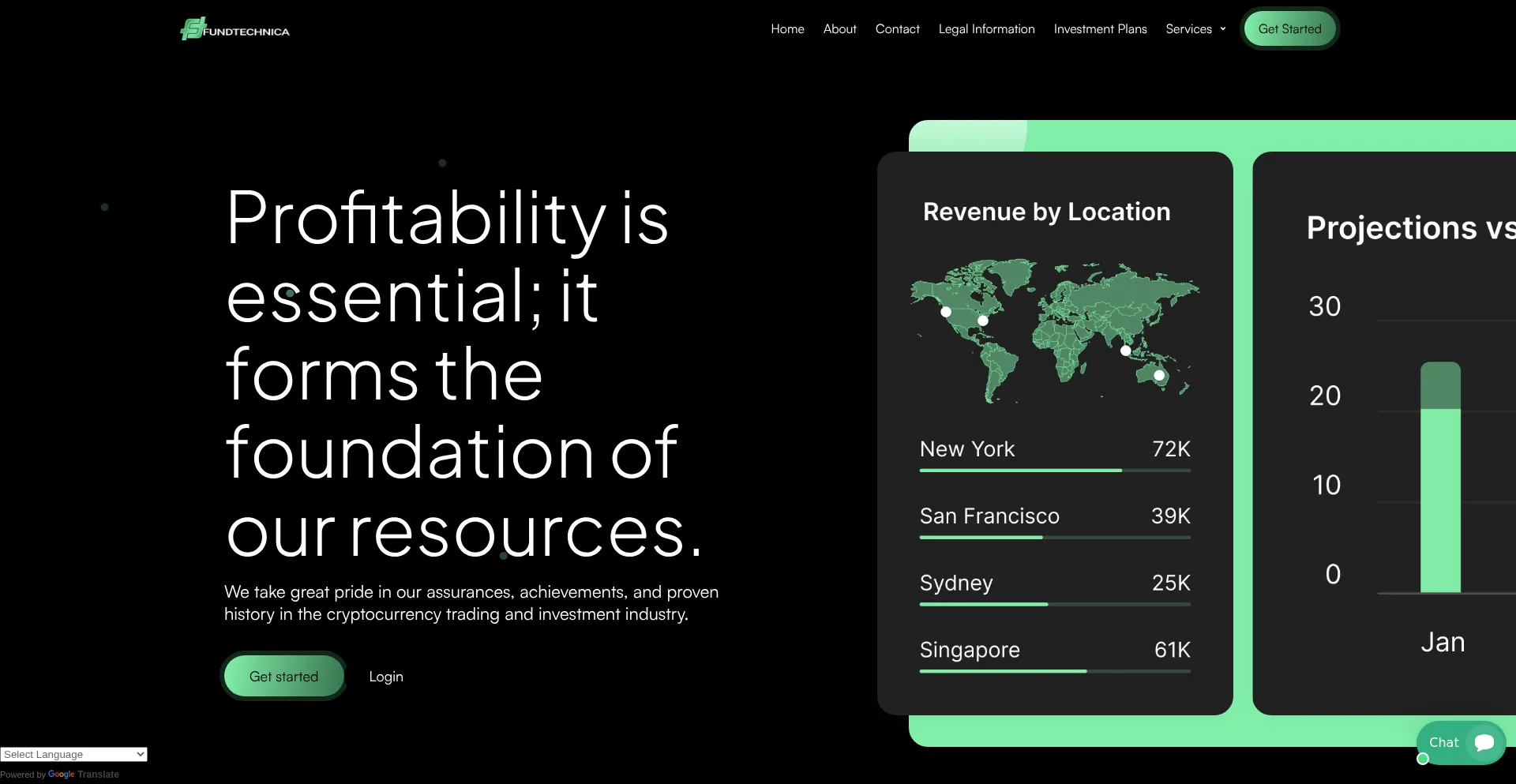Click the 20 y-axis label
The height and width of the screenshot is (784, 1516).
(x=1325, y=396)
